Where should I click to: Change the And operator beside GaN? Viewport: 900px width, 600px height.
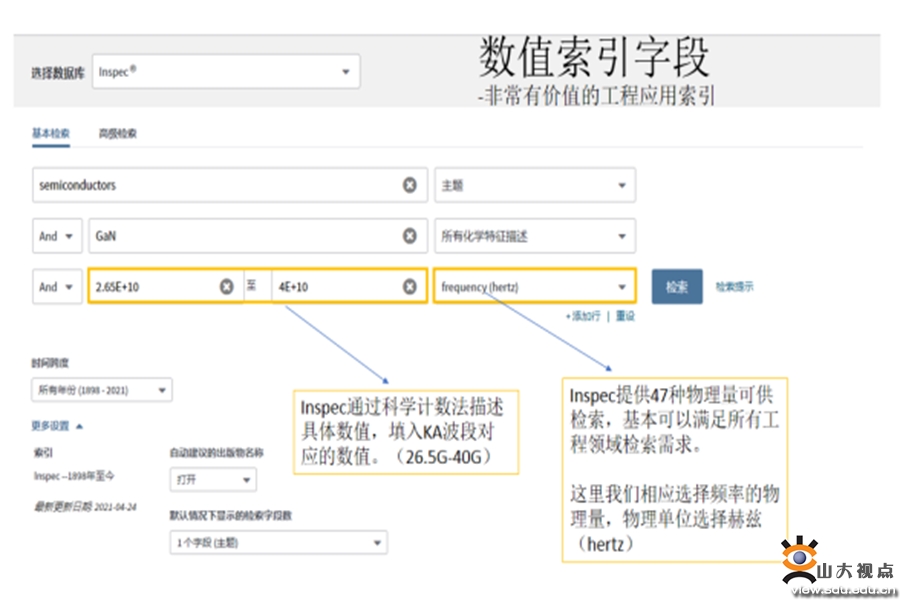coord(57,235)
